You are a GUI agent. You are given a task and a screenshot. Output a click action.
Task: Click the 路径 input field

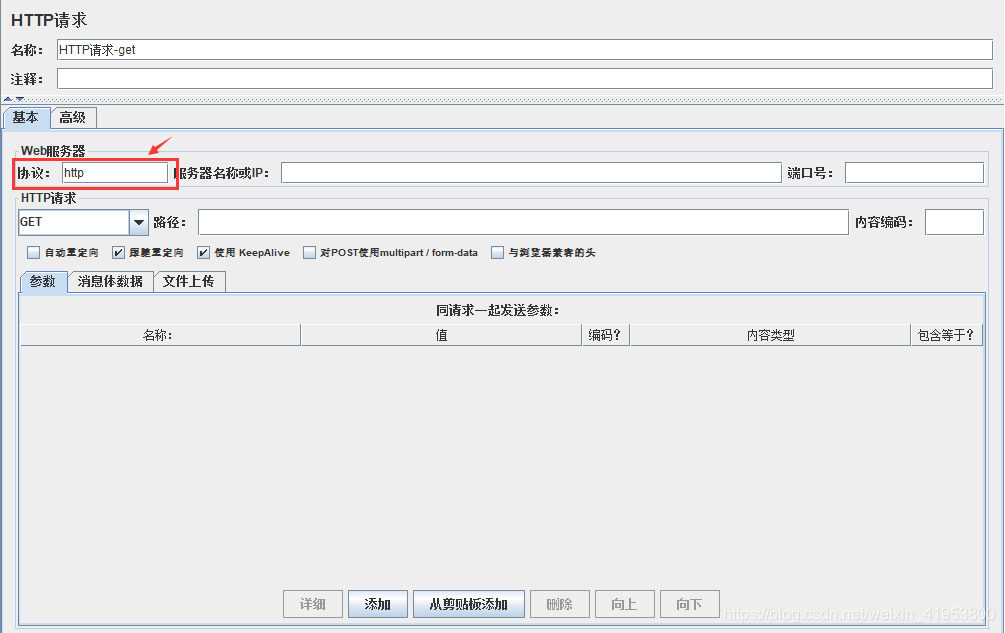523,222
